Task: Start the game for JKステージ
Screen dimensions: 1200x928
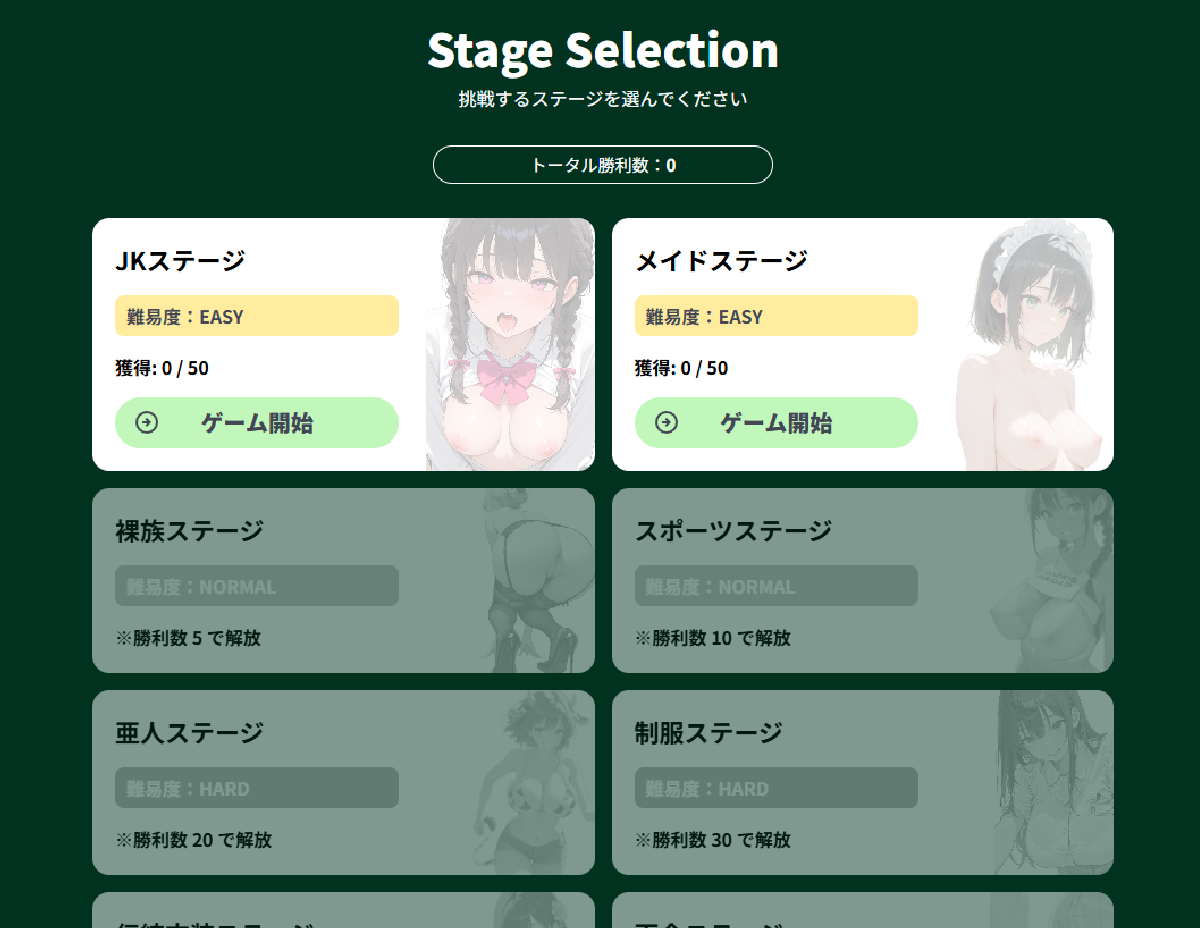Action: pos(257,423)
